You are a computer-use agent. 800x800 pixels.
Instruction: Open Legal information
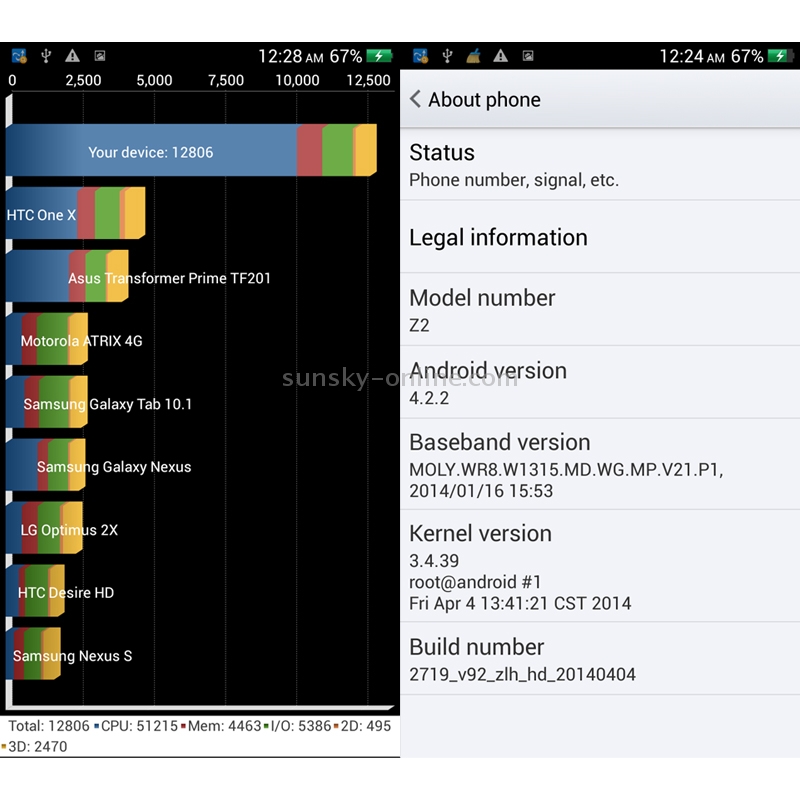(x=600, y=237)
